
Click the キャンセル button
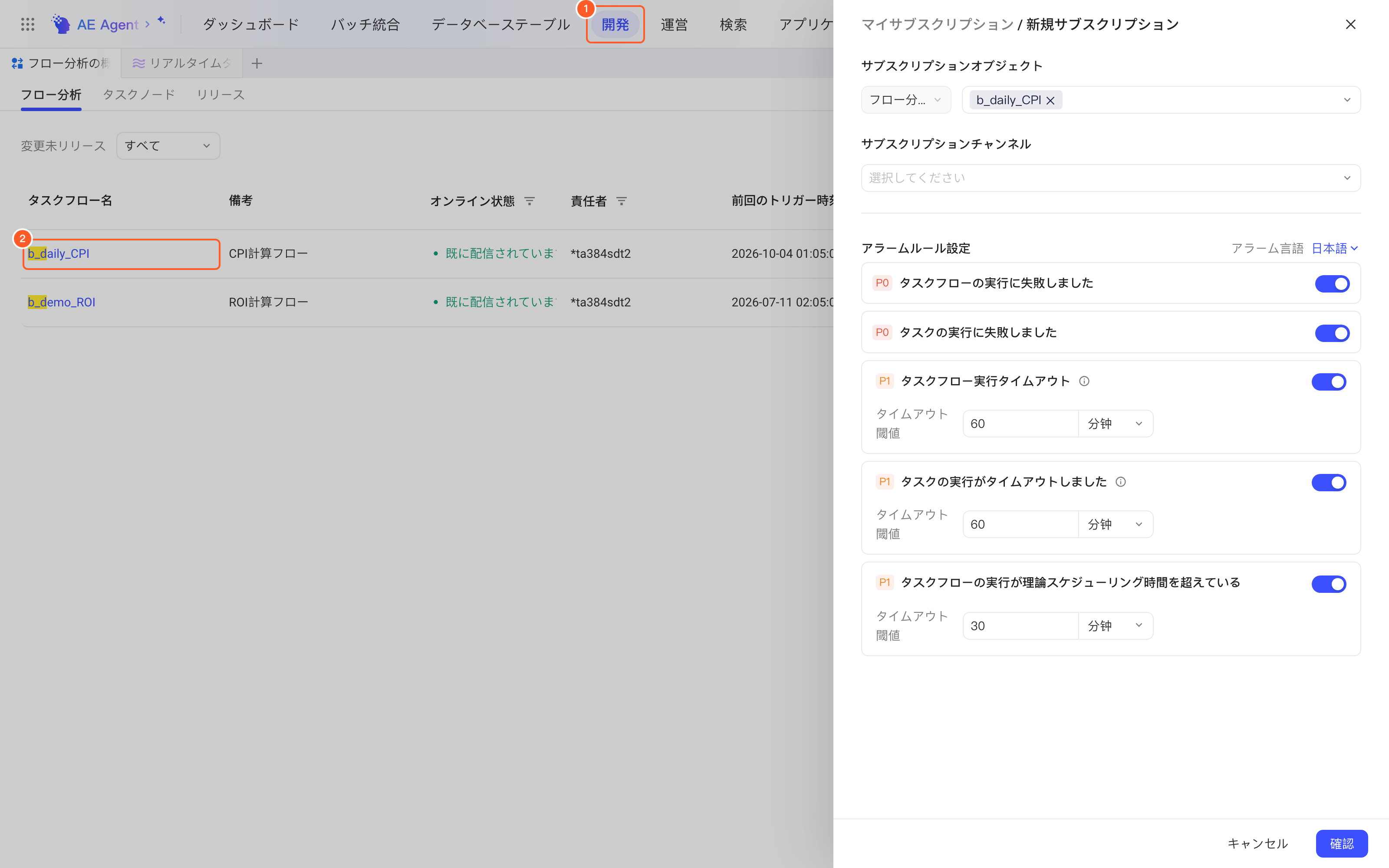click(1257, 843)
